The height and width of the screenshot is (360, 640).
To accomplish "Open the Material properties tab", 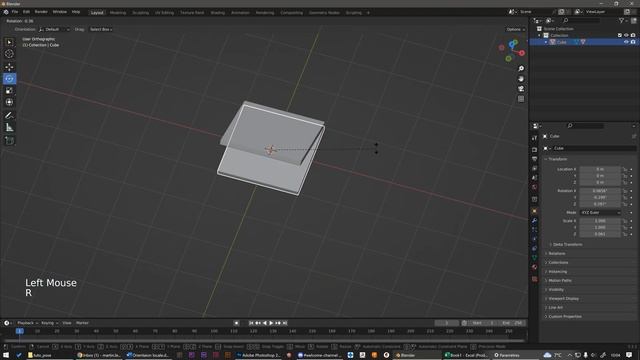I will point(534,267).
